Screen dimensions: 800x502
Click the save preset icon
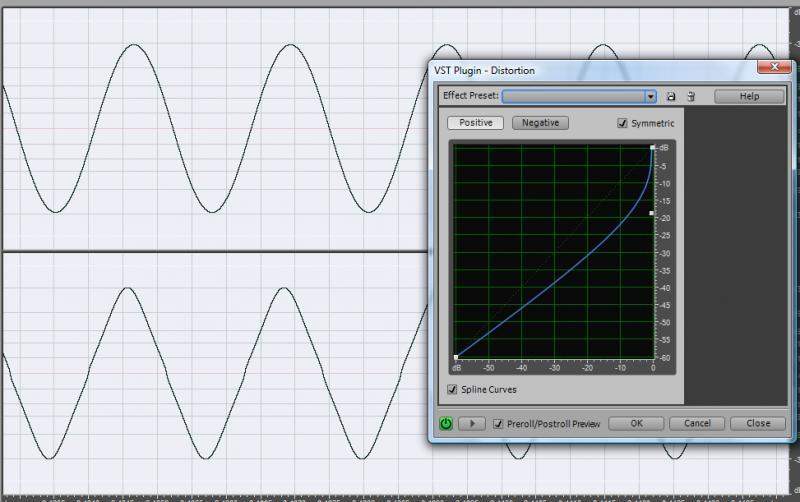coord(671,97)
